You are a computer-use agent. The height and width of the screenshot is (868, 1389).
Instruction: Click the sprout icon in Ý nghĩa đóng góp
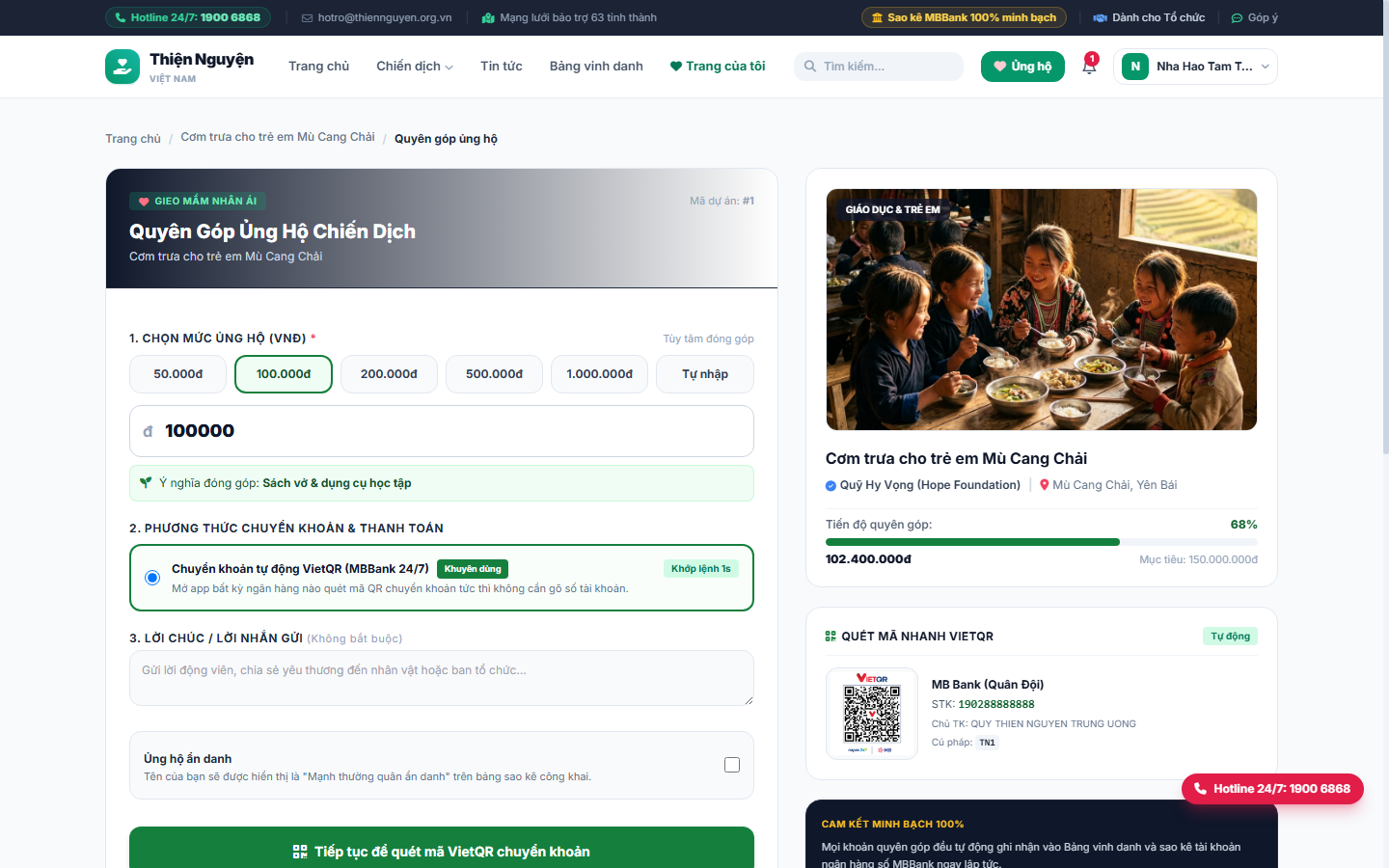[x=146, y=483]
